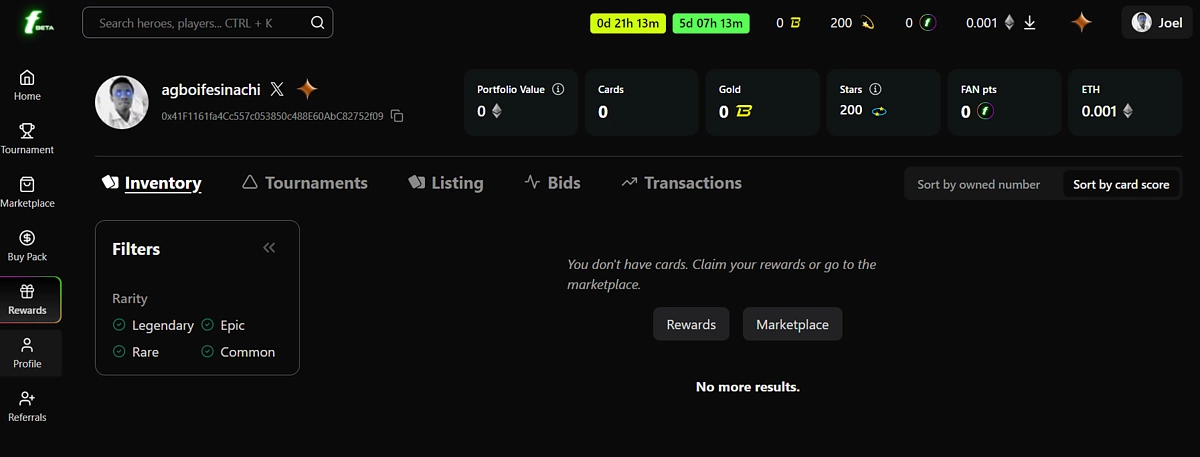Switch to the Inventory tab
The image size is (1200, 457).
tap(152, 183)
